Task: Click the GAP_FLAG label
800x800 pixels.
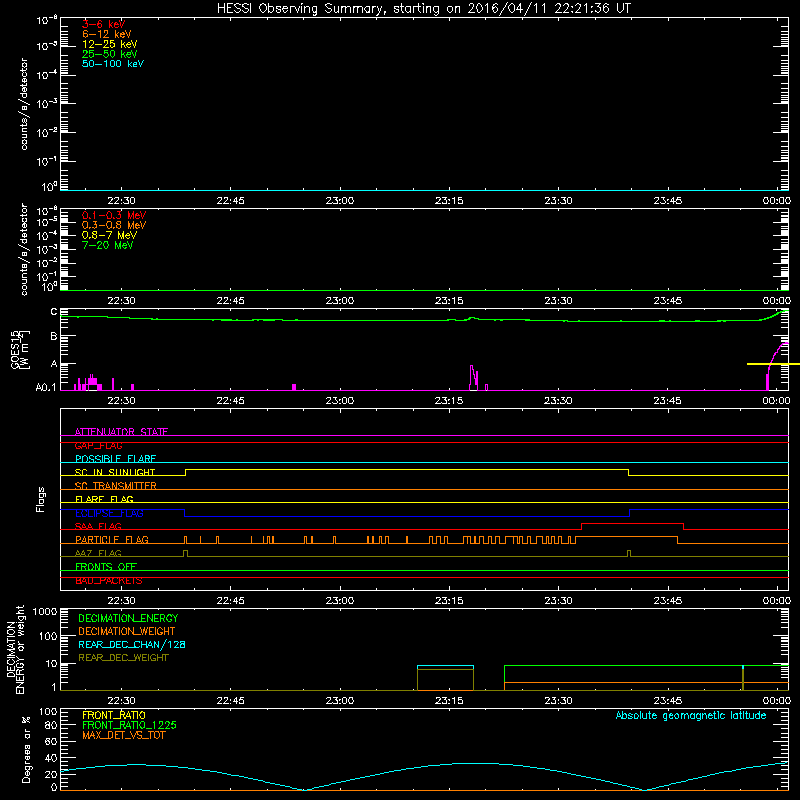Action: pos(98,445)
